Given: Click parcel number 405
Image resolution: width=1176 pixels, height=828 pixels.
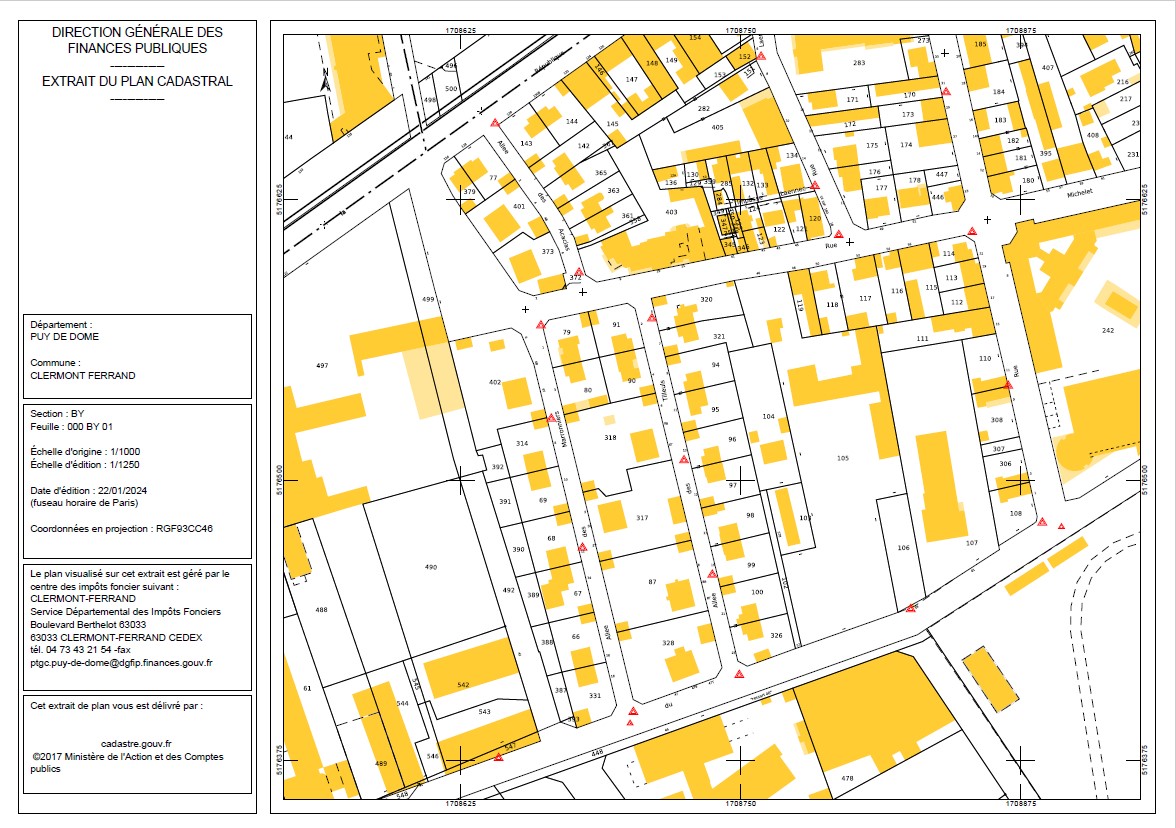Looking at the screenshot, I should [718, 128].
